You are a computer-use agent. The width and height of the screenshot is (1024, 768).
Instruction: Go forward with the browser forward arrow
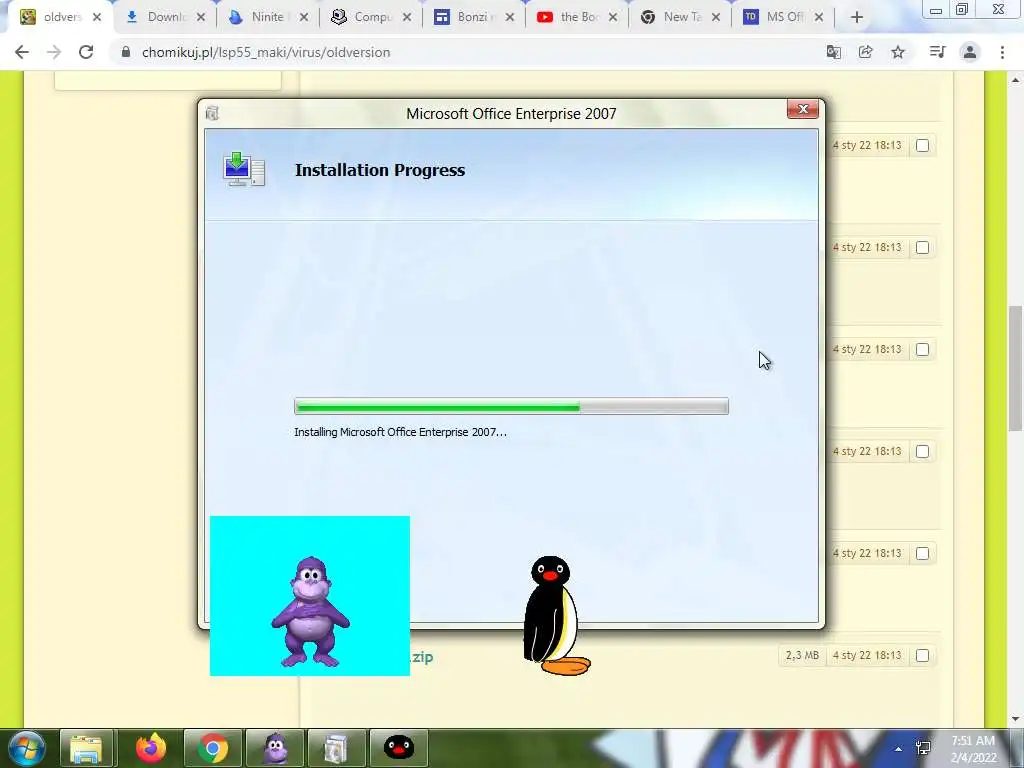(x=54, y=52)
